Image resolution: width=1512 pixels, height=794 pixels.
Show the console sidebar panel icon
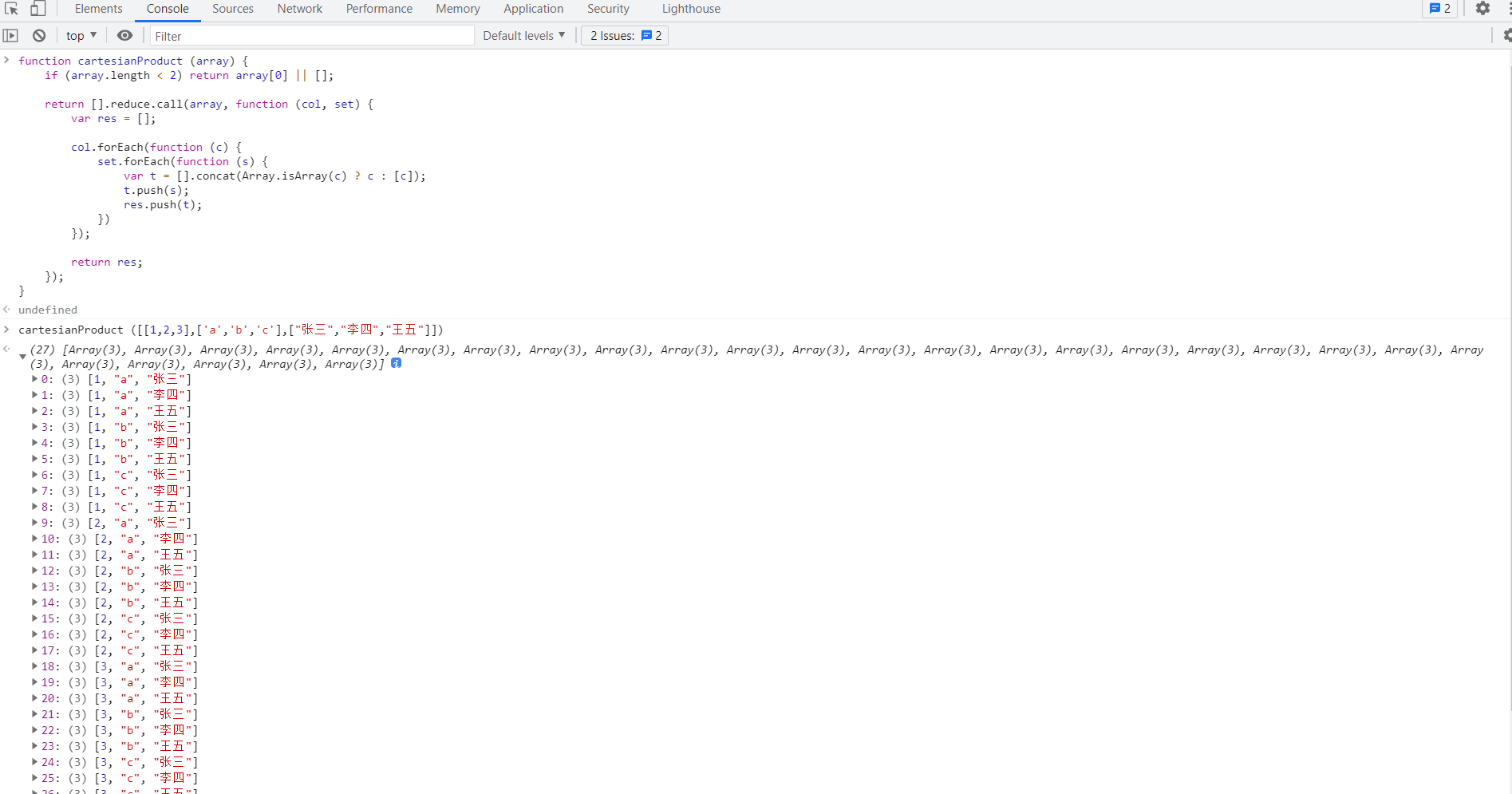tap(10, 36)
